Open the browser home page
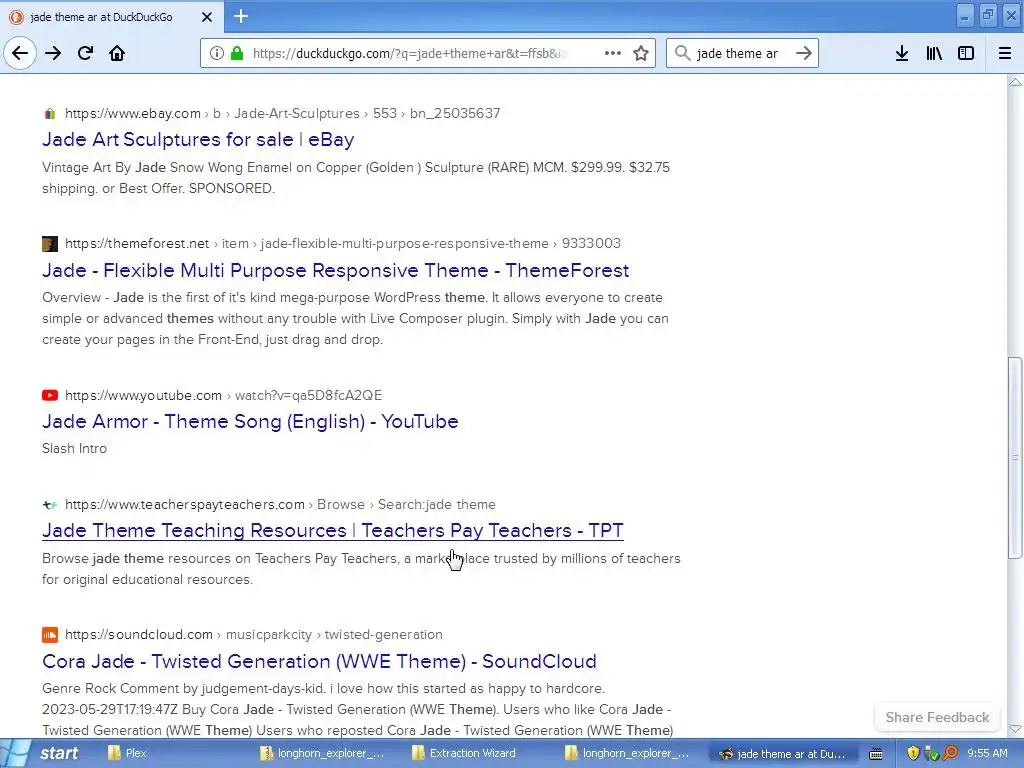The height and width of the screenshot is (768, 1024). pos(117,53)
